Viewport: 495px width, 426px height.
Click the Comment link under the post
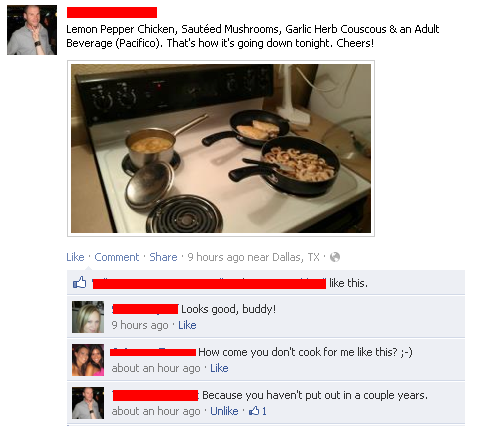pyautogui.click(x=117, y=257)
